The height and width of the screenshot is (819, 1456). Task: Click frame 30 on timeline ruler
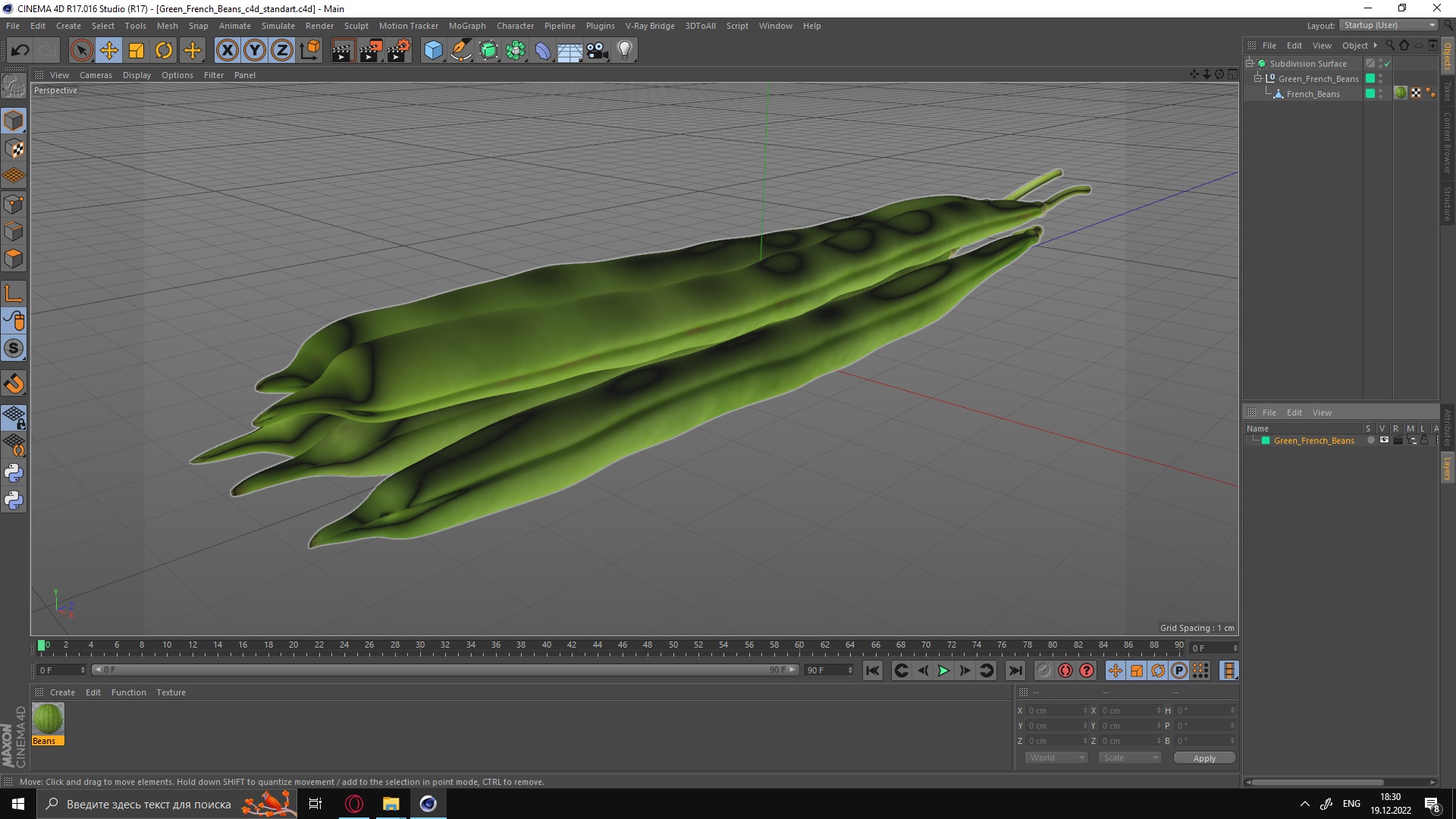[x=419, y=645]
